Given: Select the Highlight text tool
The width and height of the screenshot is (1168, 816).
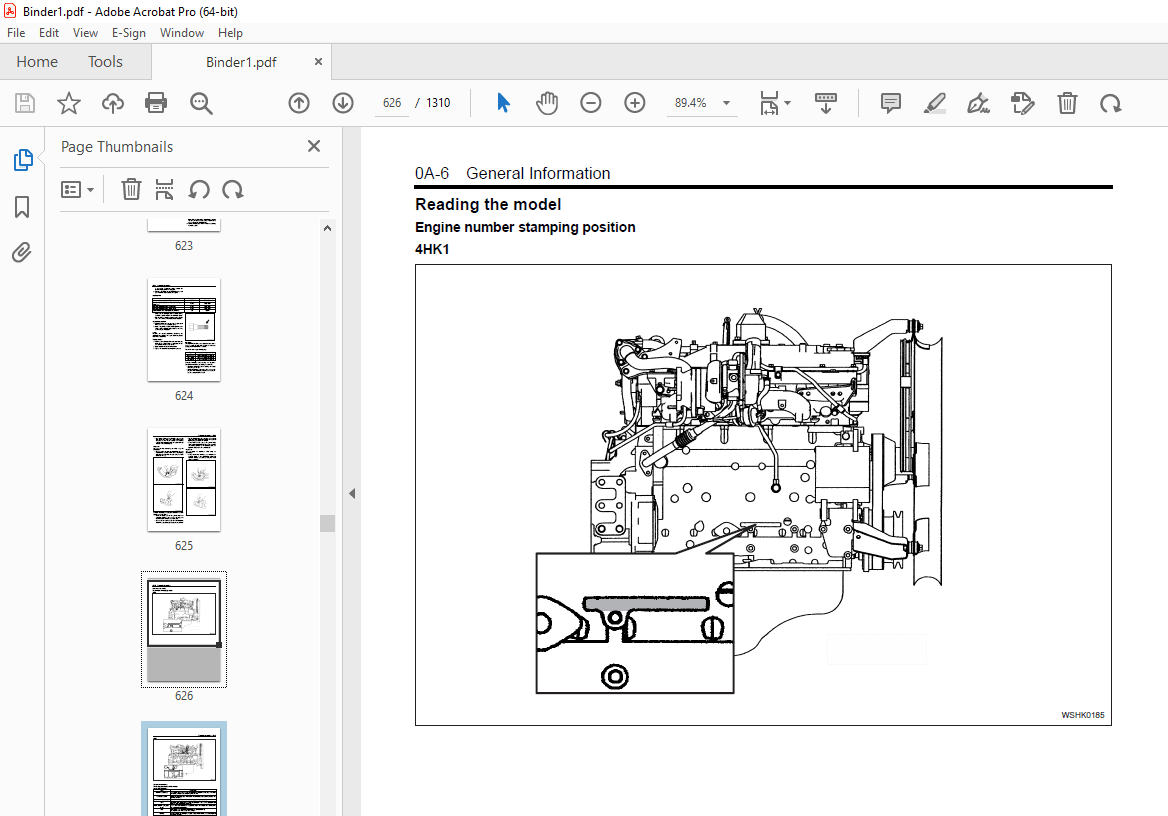Looking at the screenshot, I should [x=934, y=103].
